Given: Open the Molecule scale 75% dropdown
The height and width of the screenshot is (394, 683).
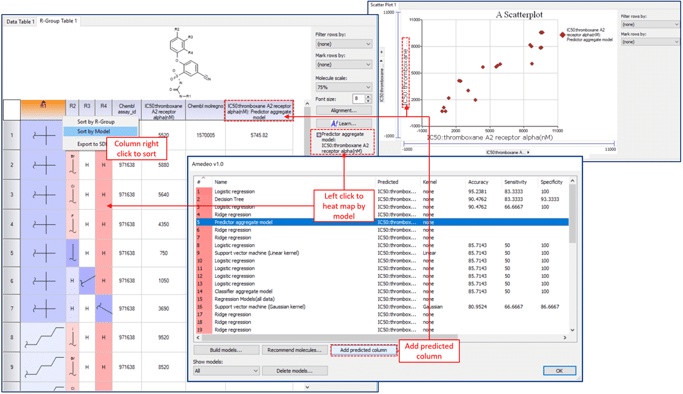Looking at the screenshot, I should point(344,87).
